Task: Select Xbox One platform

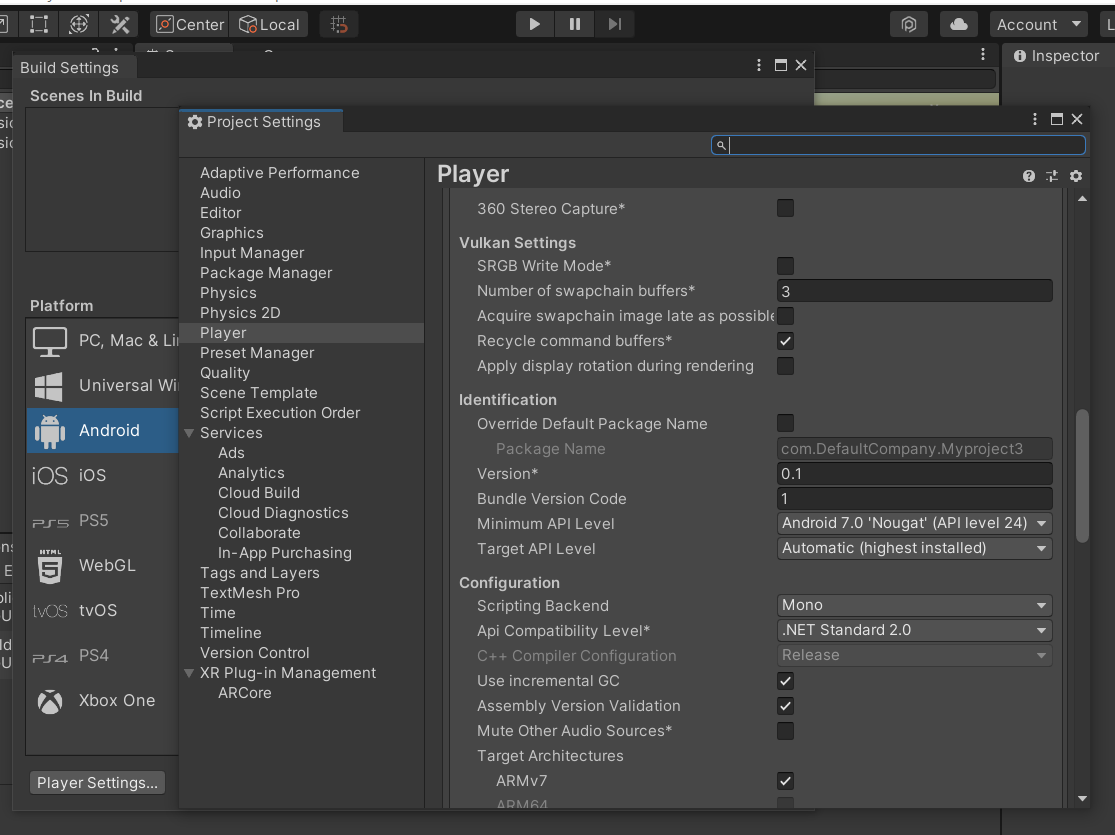Action: click(102, 701)
